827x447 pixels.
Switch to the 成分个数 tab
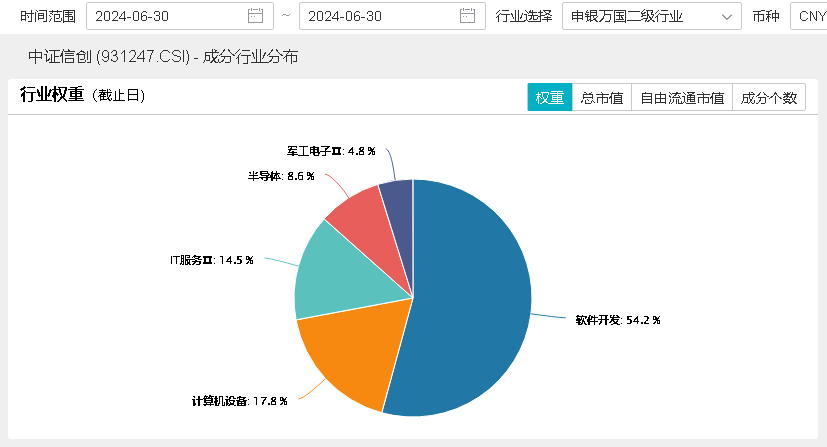[768, 98]
